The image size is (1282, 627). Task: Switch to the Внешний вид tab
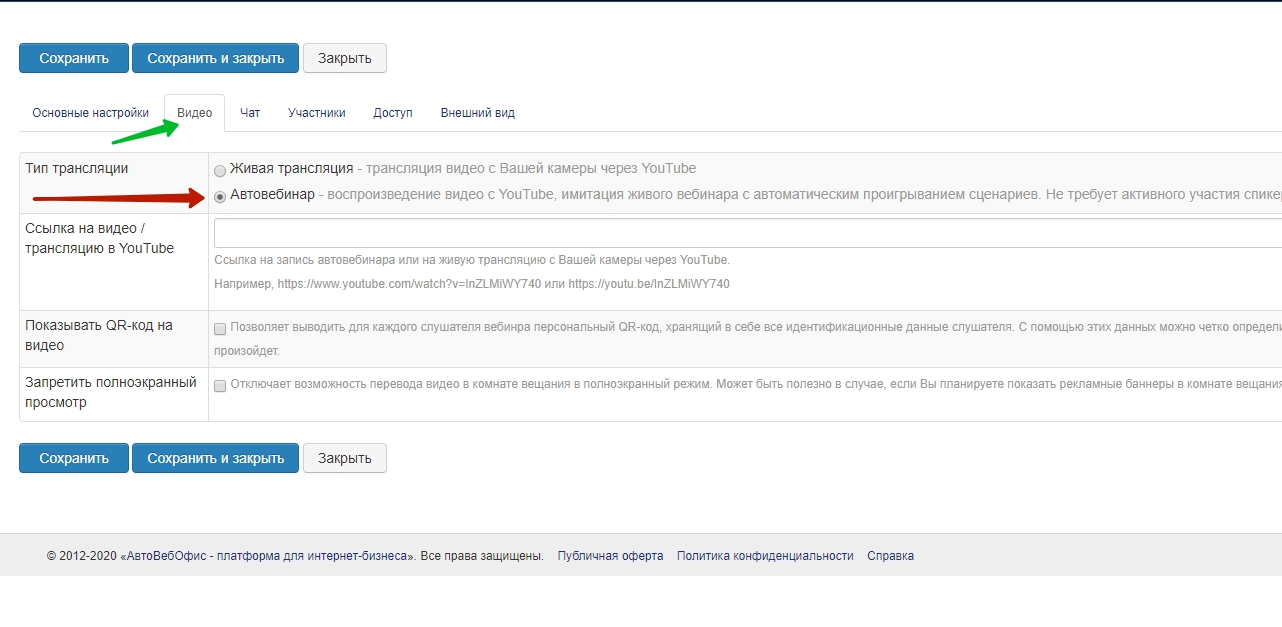[x=478, y=113]
